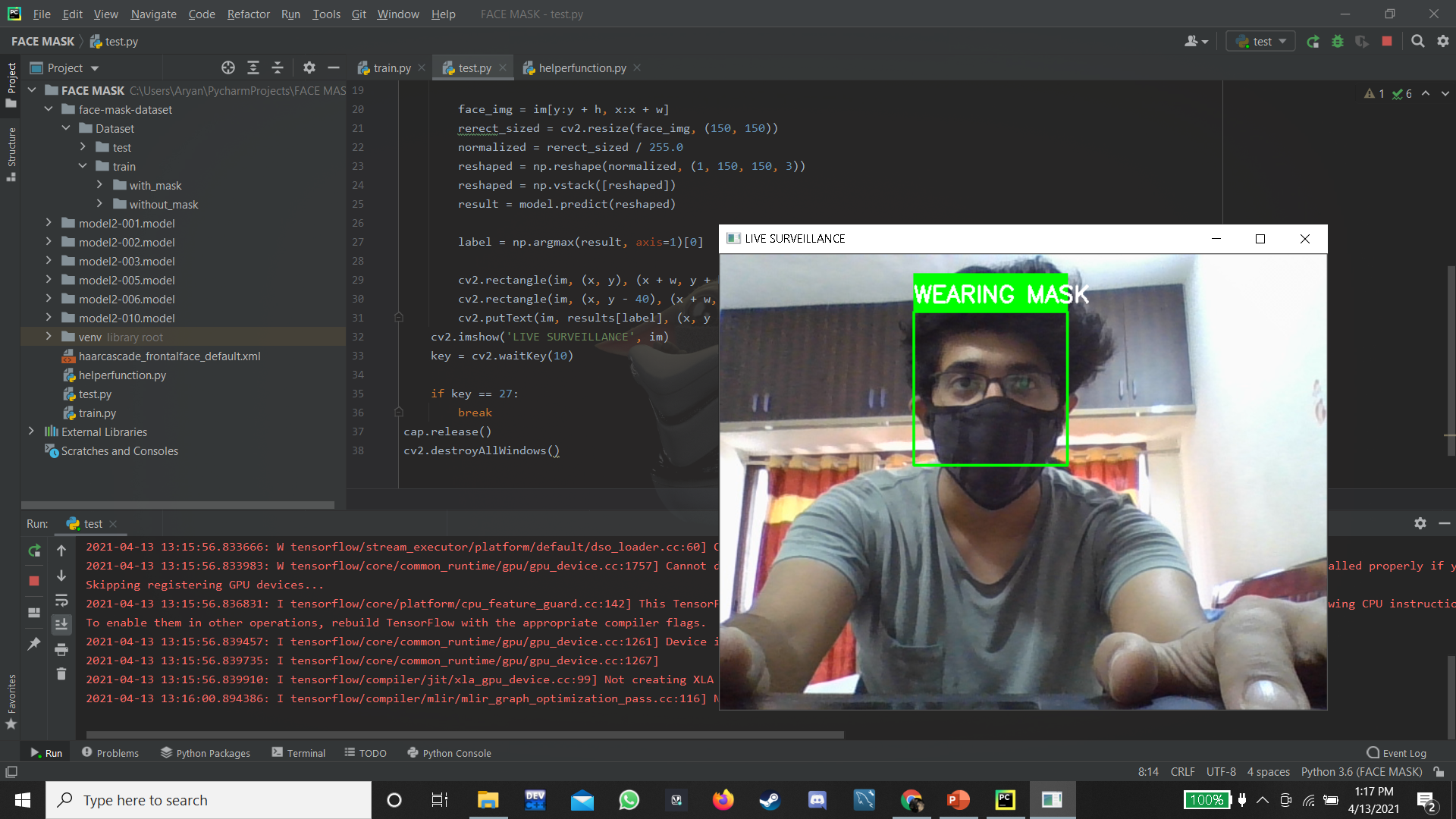Open Search Everywhere magnifier icon
1456x819 pixels.
coord(1417,42)
